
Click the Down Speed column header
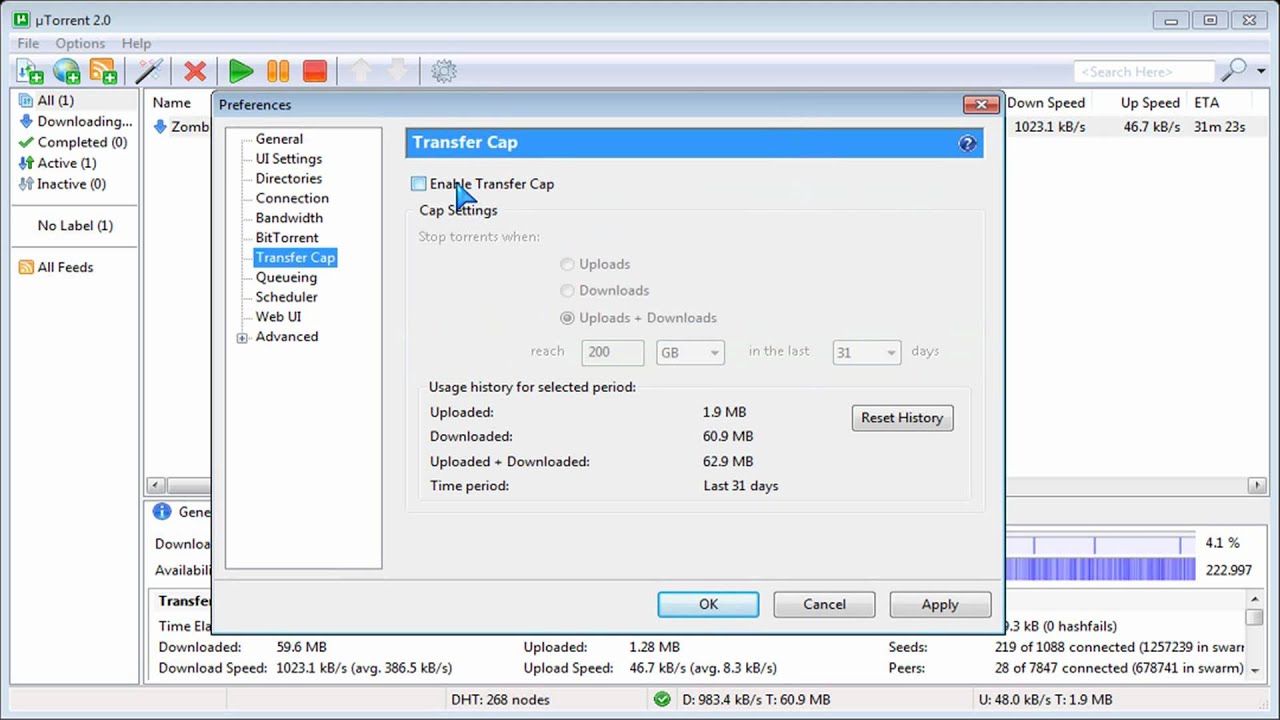[1046, 102]
